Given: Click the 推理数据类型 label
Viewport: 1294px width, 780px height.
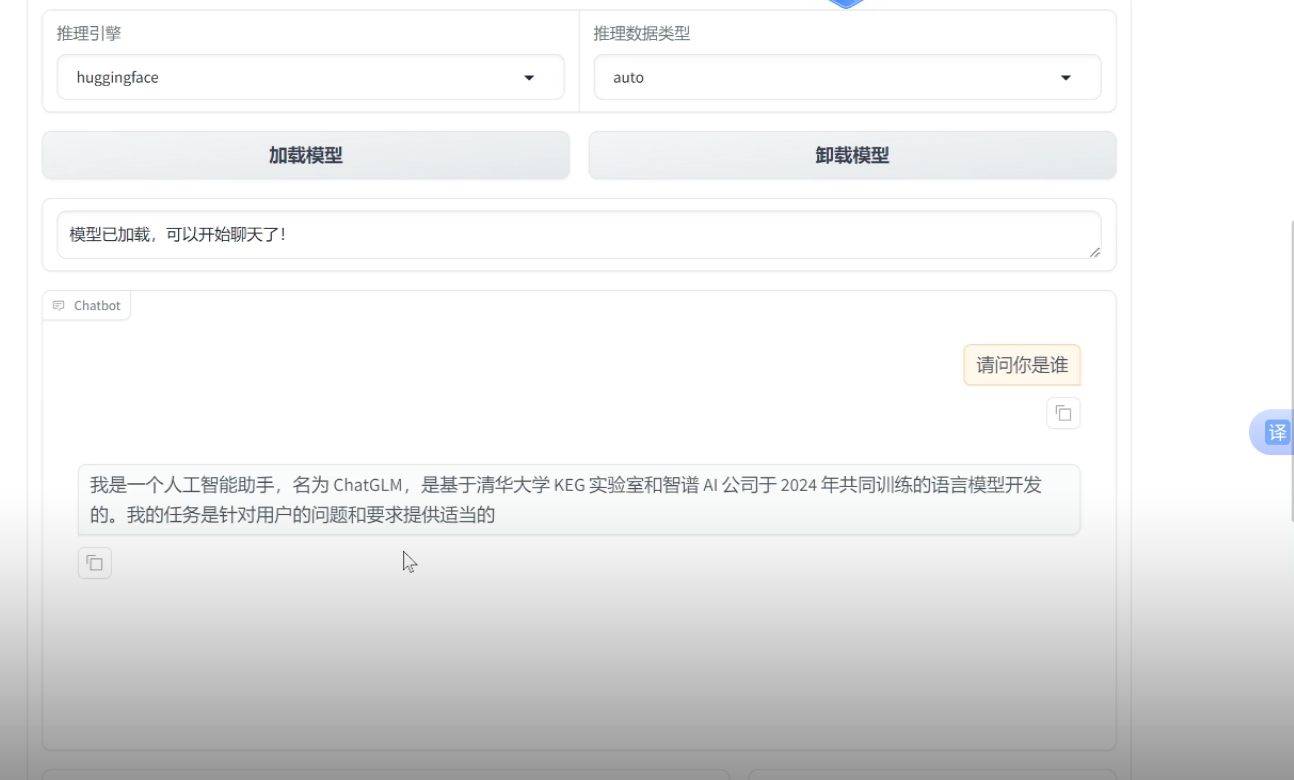Looking at the screenshot, I should (x=642, y=34).
